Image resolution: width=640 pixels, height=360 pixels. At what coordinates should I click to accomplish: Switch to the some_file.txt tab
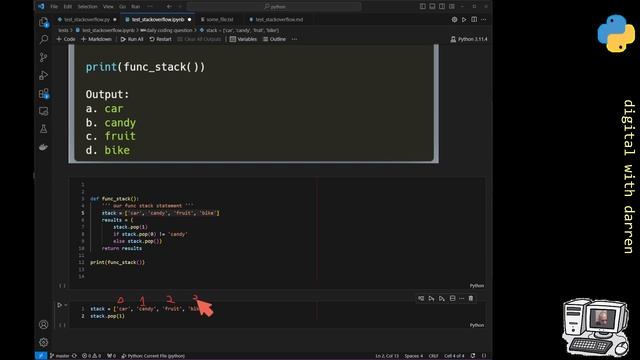(220, 20)
